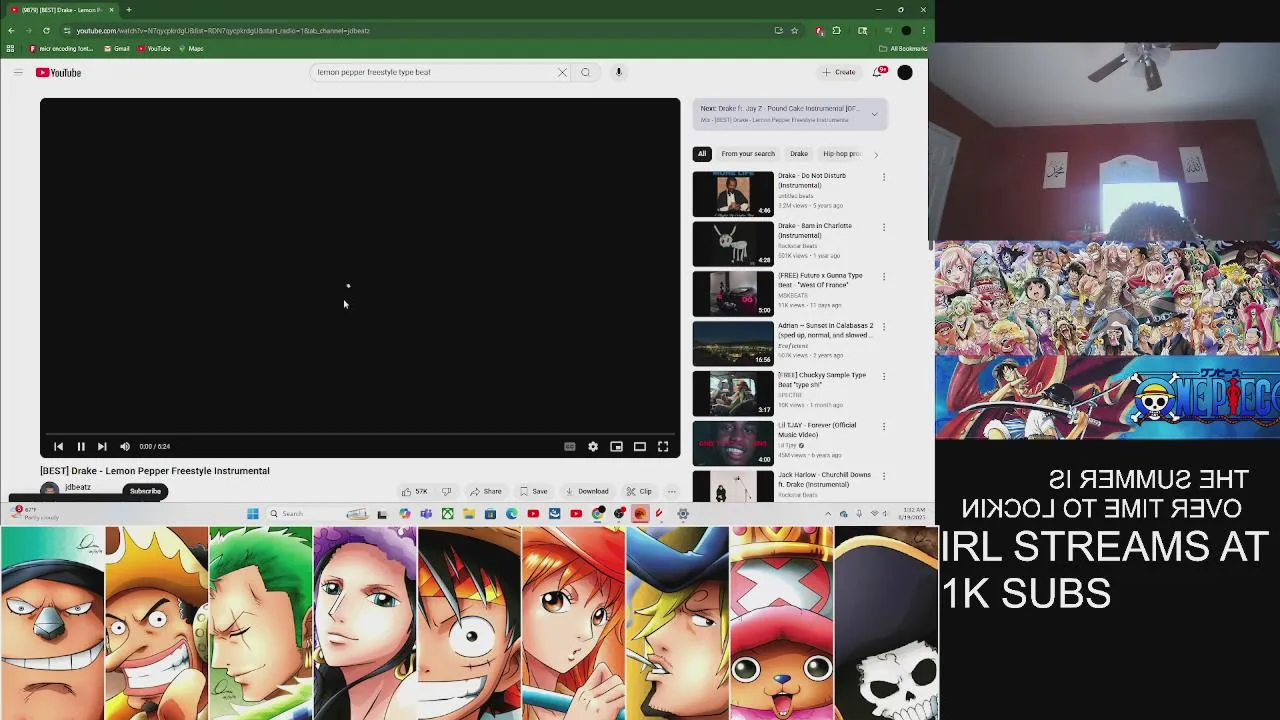Expand the Mix playlist panel chevron
This screenshot has width=1280, height=720.
point(875,114)
